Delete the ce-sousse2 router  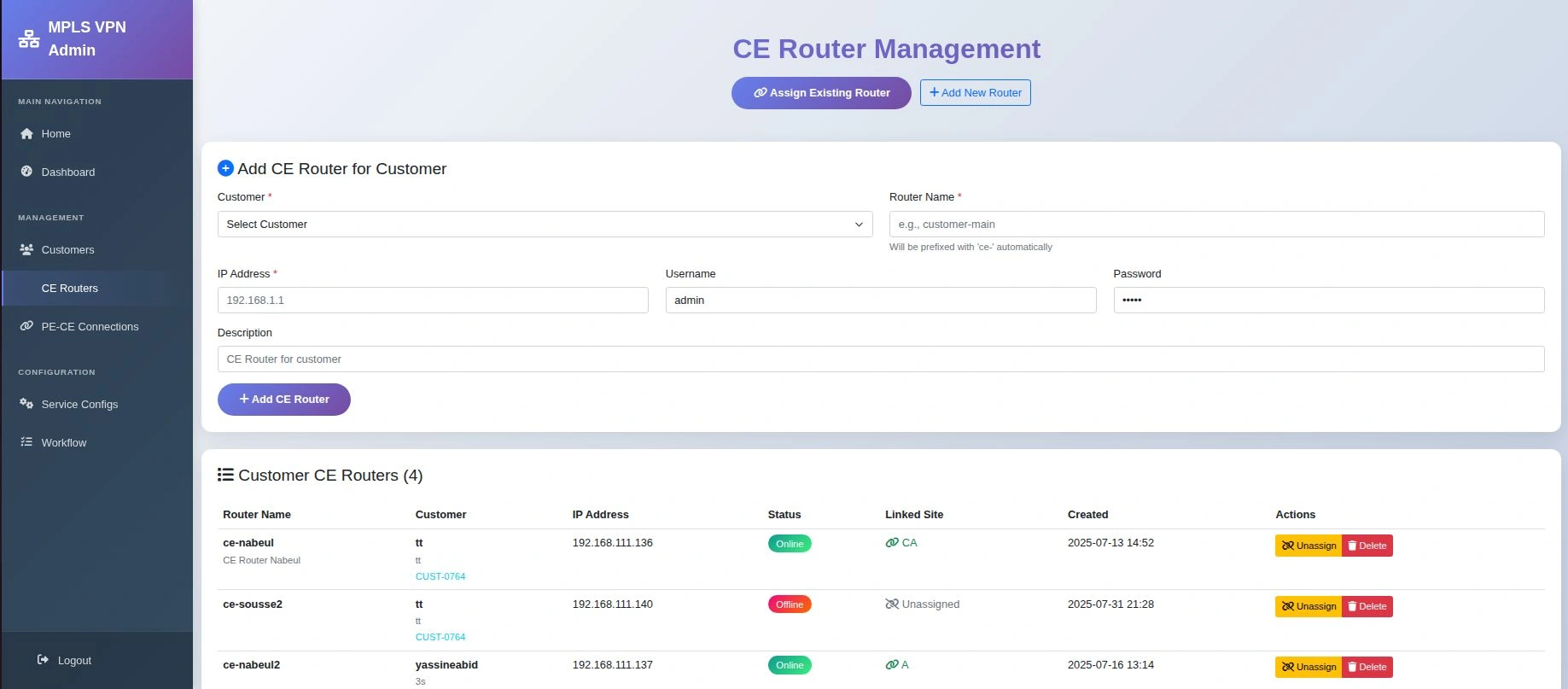(x=1367, y=606)
